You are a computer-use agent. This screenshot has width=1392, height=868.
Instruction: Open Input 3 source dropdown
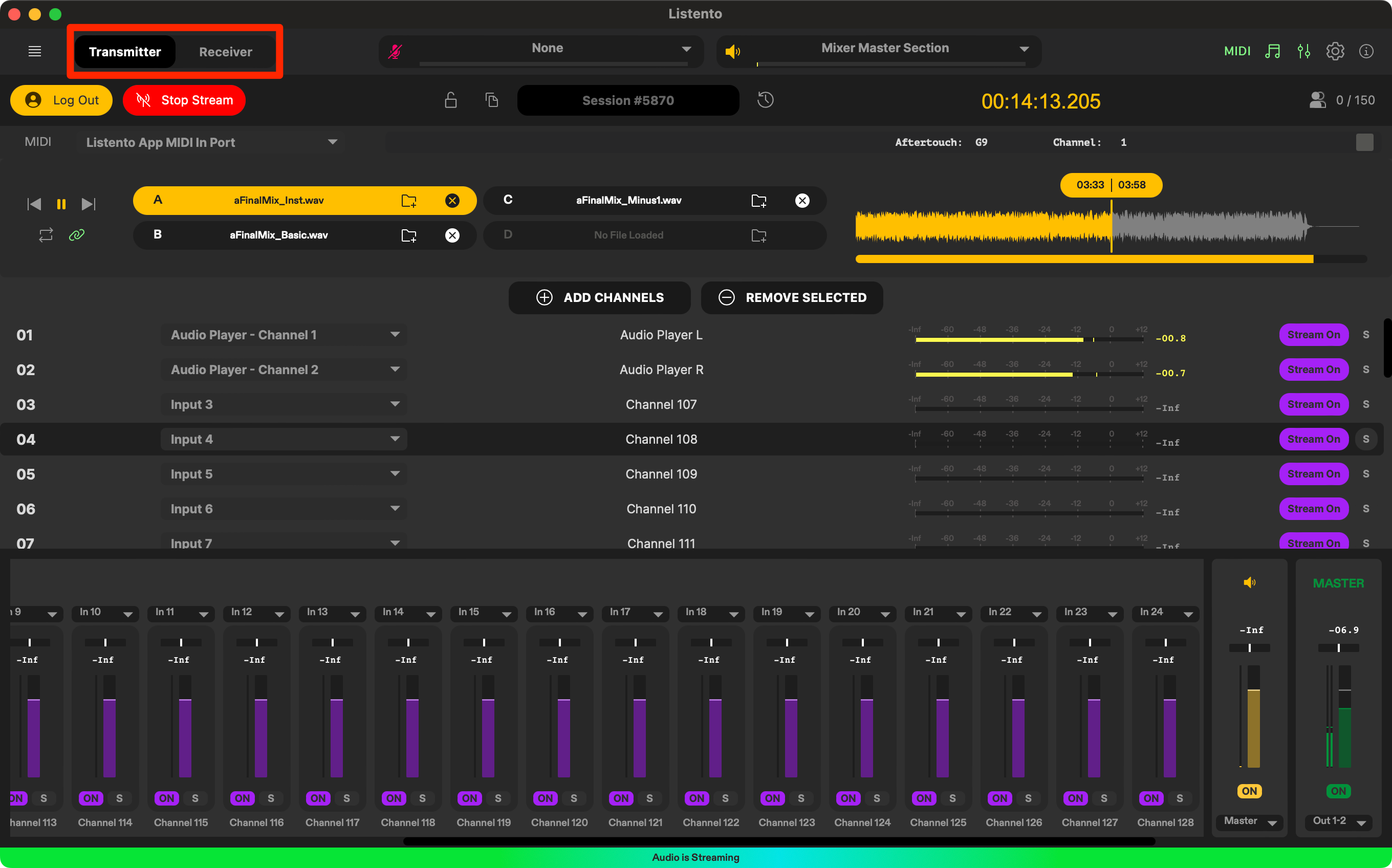(x=284, y=404)
